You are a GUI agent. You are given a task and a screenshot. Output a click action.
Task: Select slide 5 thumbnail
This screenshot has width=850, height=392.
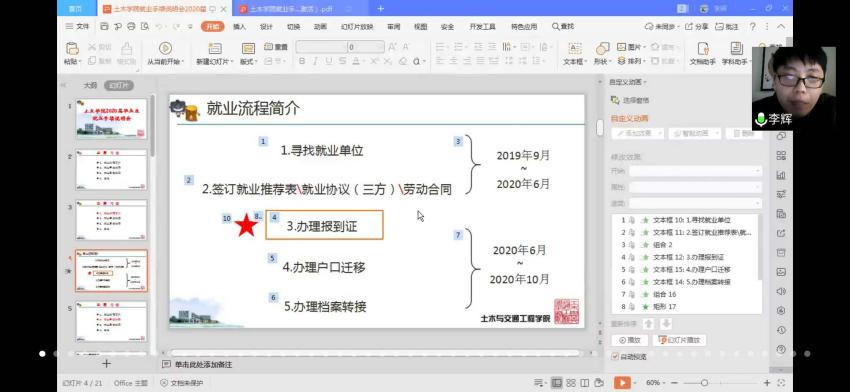tap(111, 321)
